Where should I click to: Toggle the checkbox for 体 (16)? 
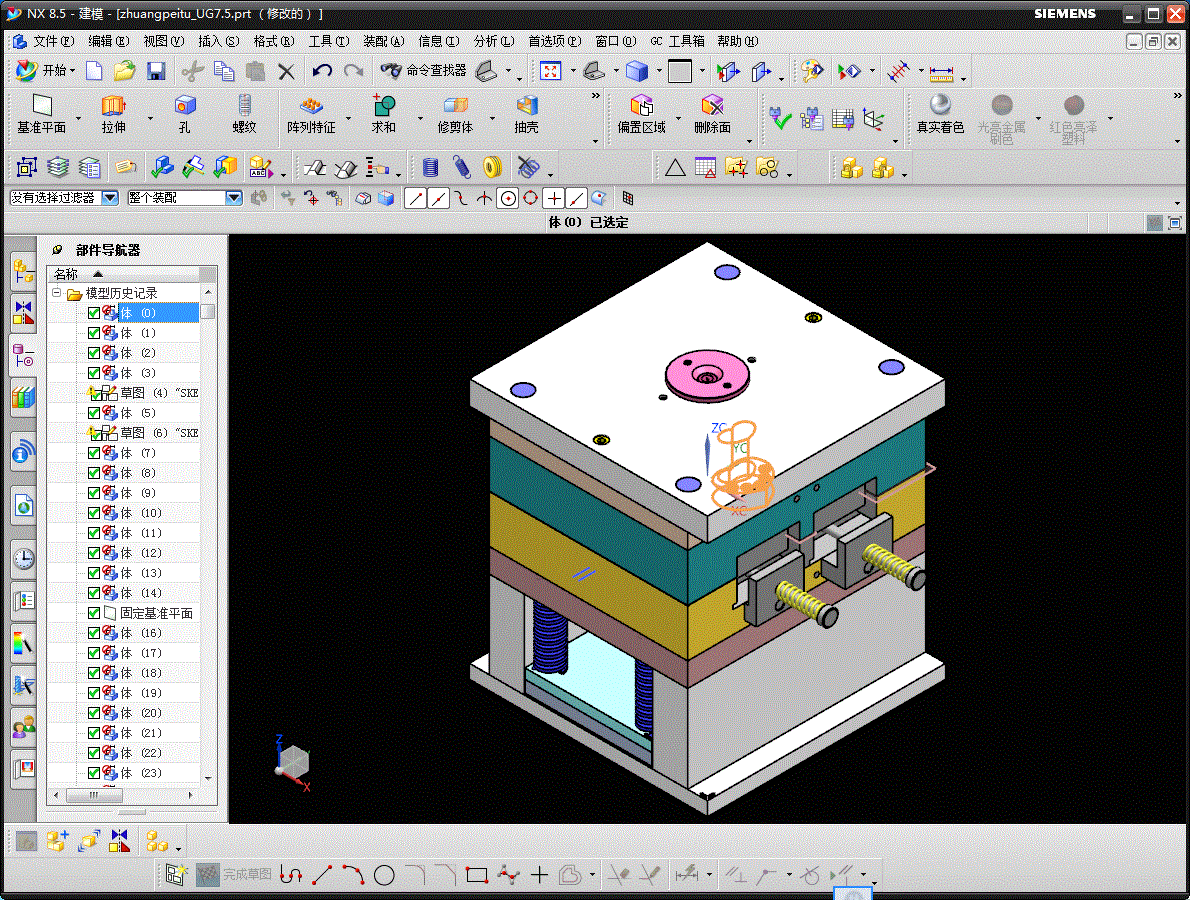tap(94, 633)
